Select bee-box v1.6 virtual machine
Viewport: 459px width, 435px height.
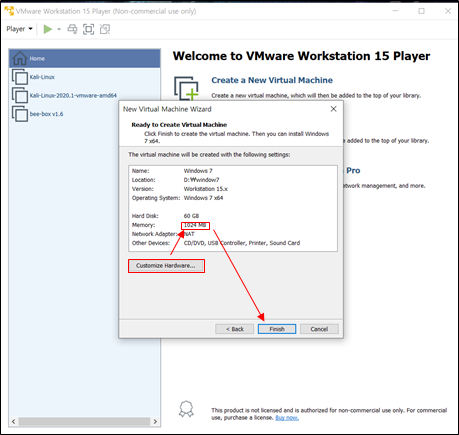85,114
